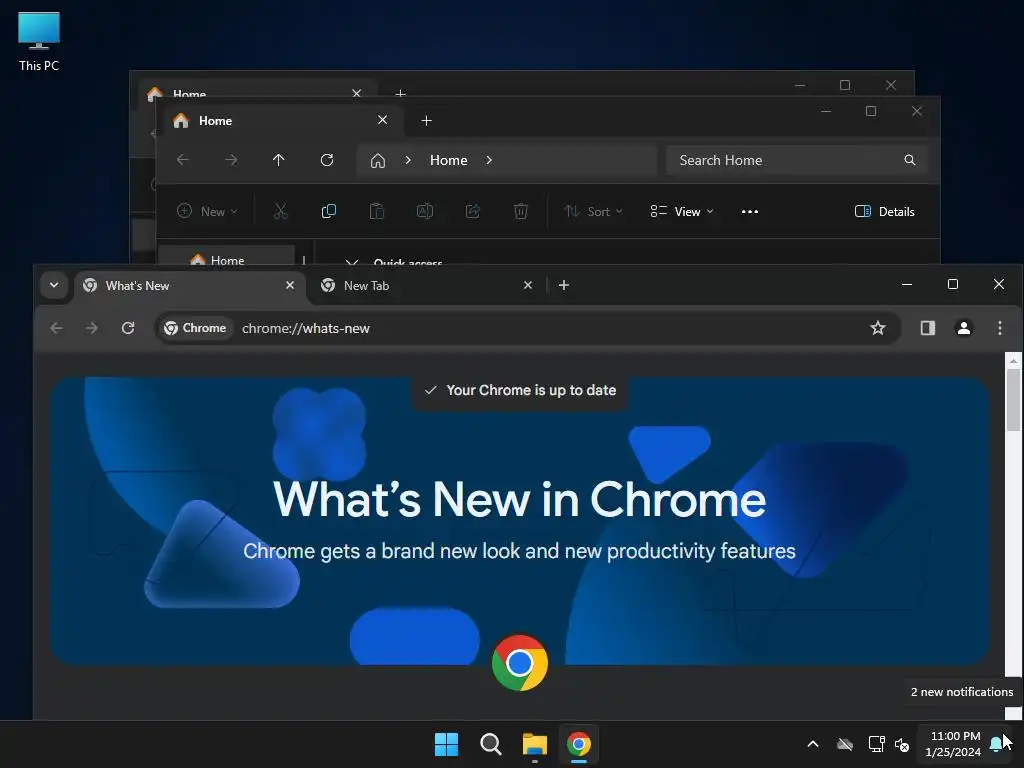Viewport: 1024px width, 768px height.
Task: Bookmark this page with the star icon
Action: [x=878, y=328]
